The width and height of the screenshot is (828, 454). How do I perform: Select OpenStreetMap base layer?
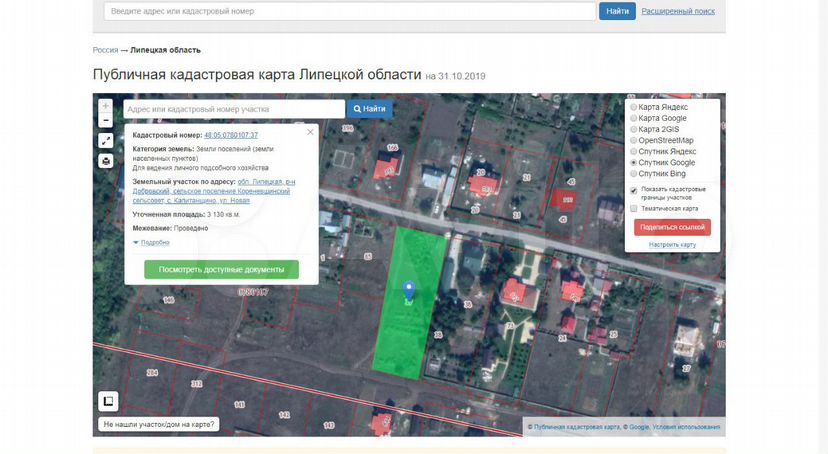[x=634, y=140]
